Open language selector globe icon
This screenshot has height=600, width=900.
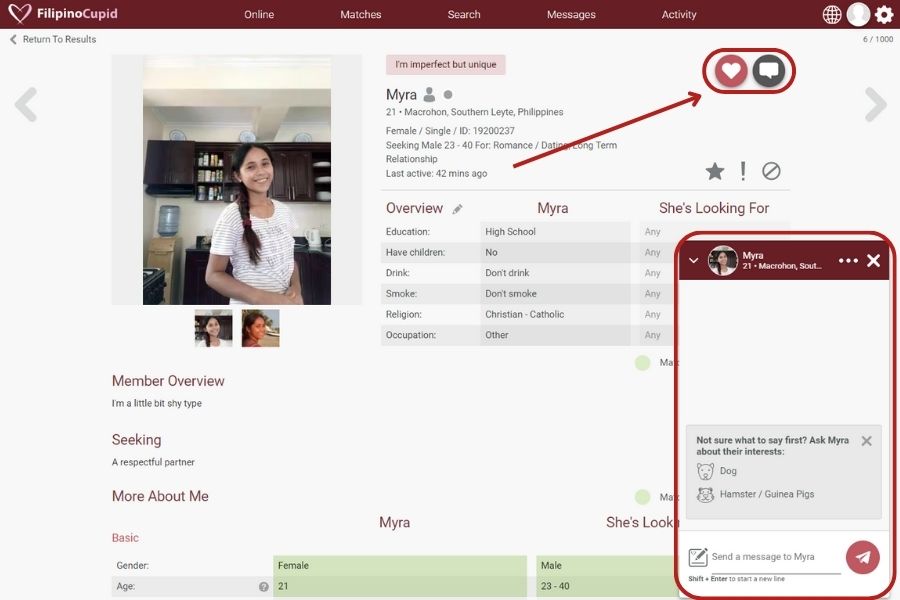[832, 14]
